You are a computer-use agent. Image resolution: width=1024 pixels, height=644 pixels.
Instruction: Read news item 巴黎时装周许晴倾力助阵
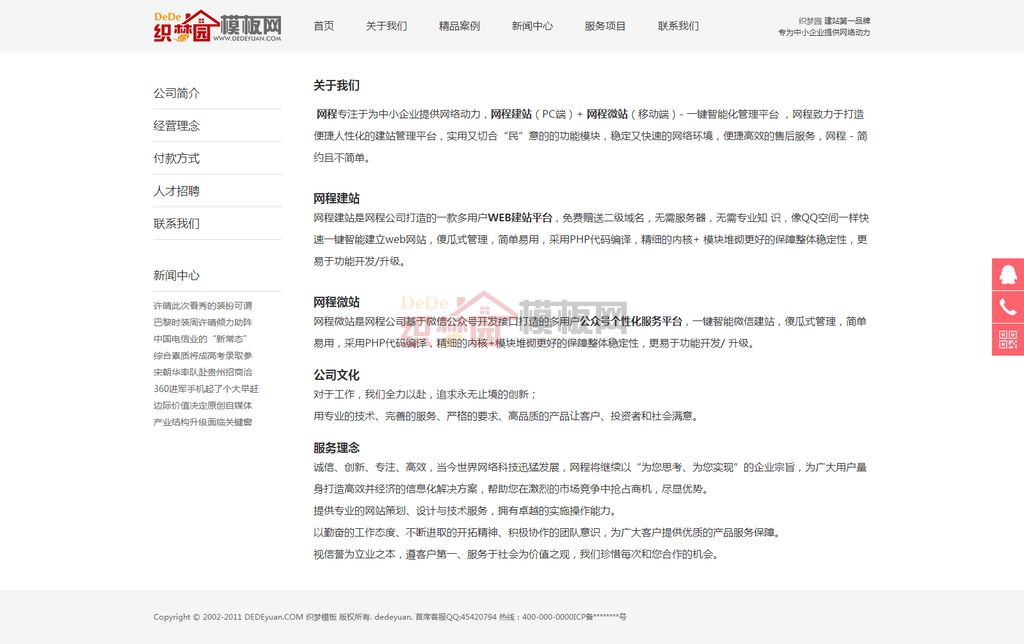tap(202, 322)
